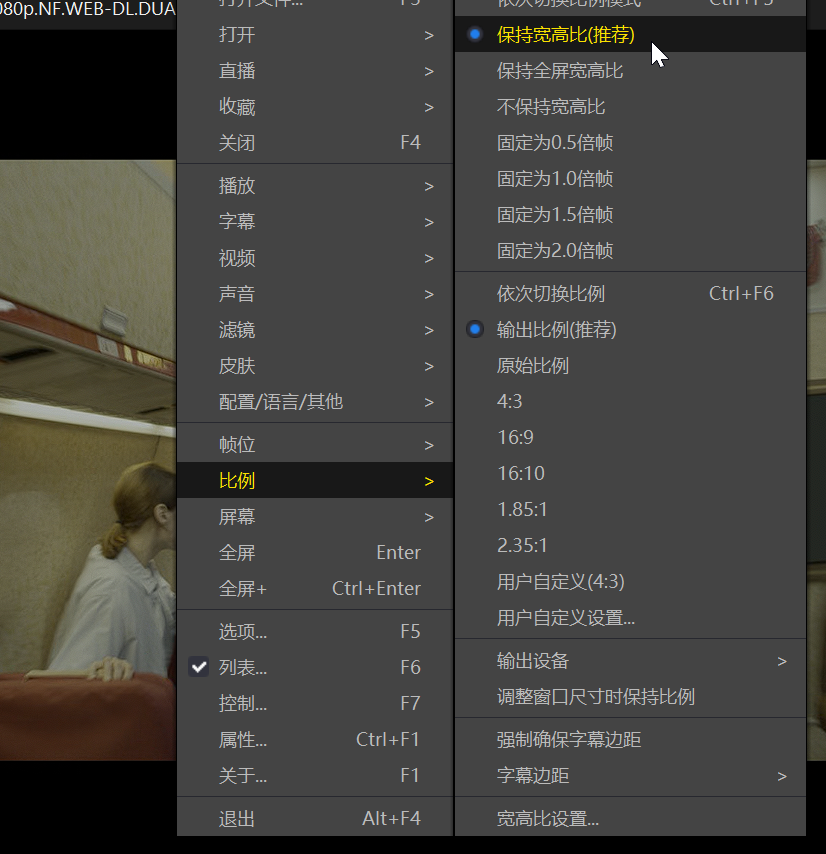826x854 pixels.
Task: Choose the 全屏+ menu item
Action: [315, 588]
